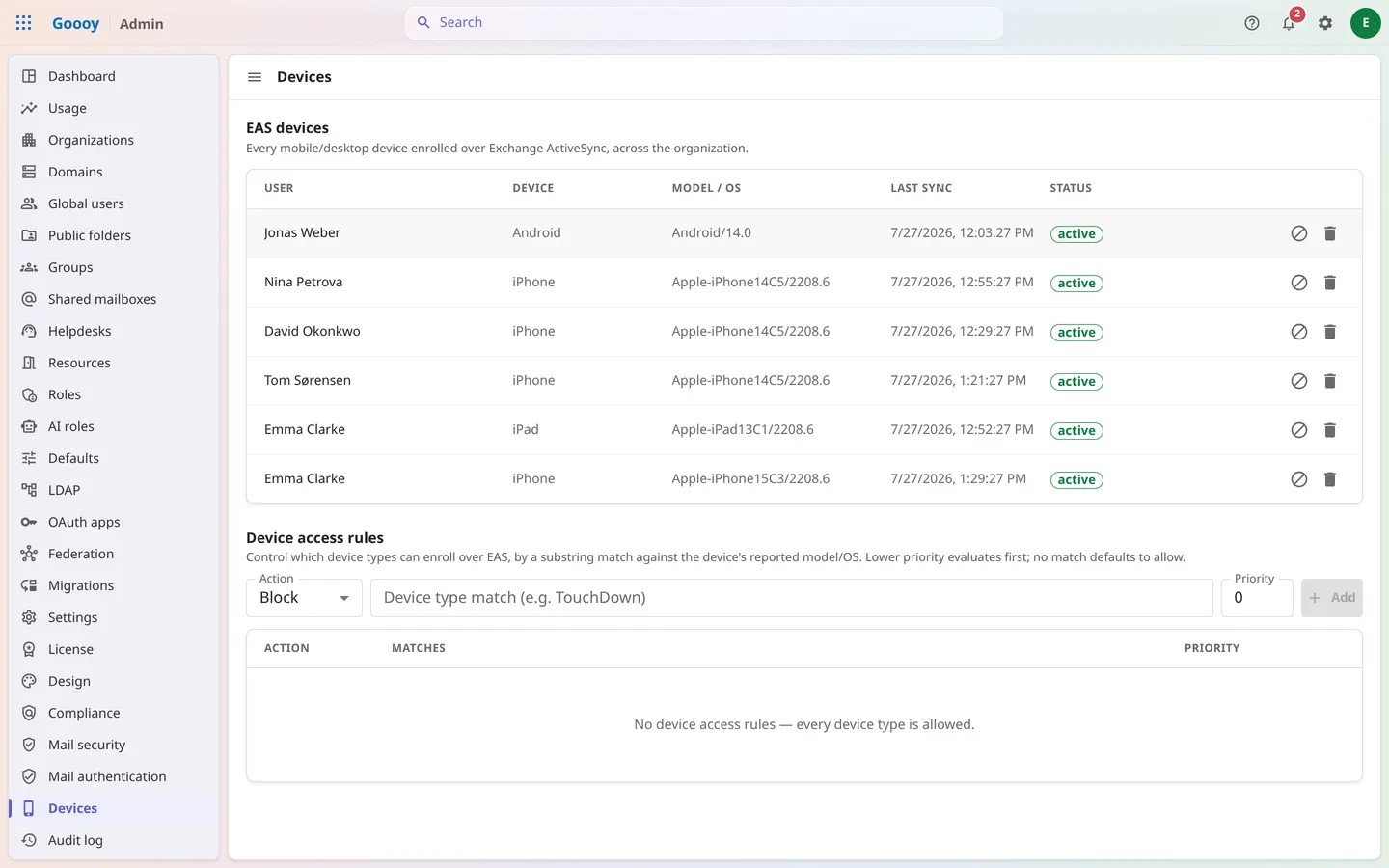Open the help icon in header
Screen dimensions: 1389x868
click(x=1252, y=23)
